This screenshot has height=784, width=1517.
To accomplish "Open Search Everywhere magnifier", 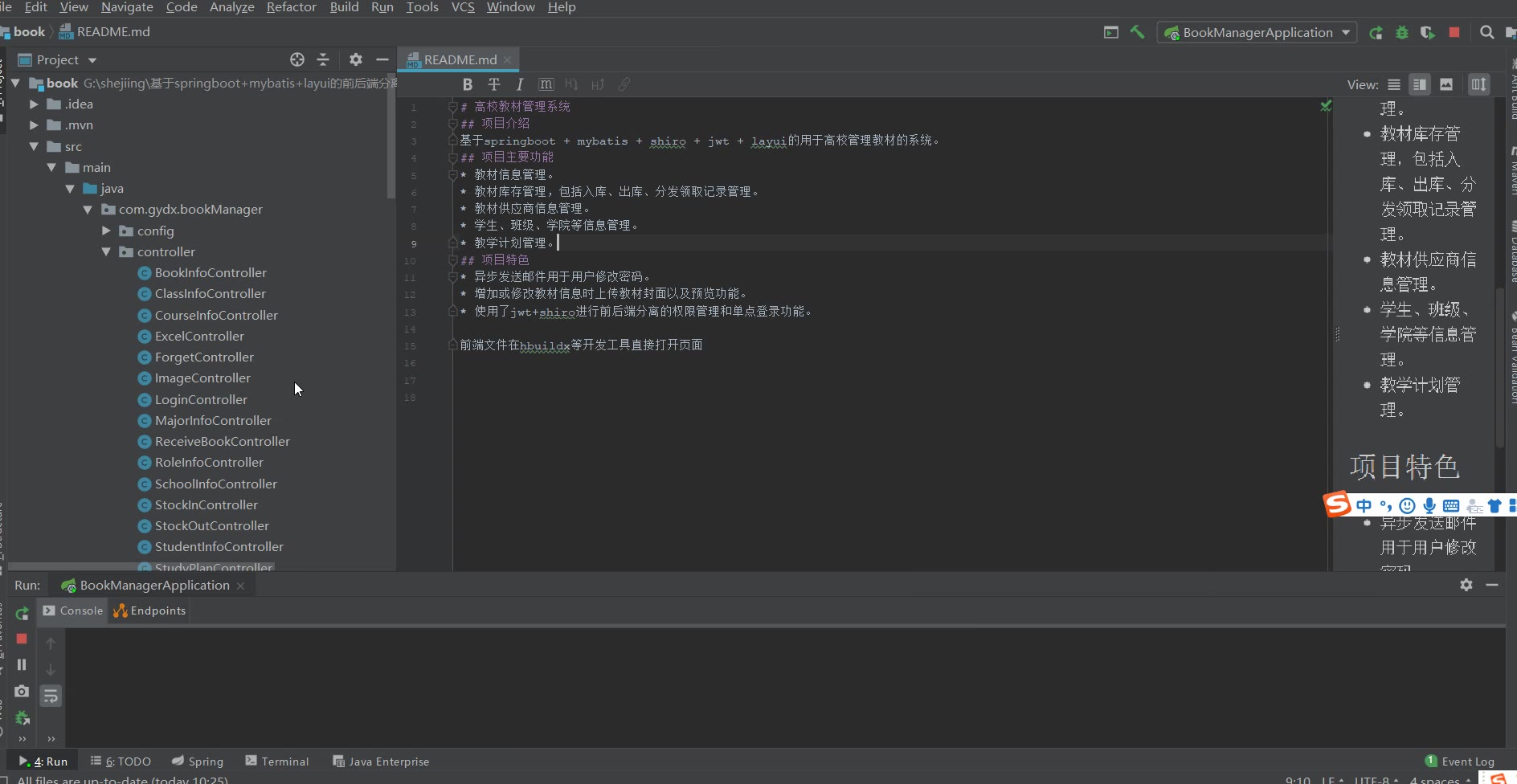I will coord(1487,32).
